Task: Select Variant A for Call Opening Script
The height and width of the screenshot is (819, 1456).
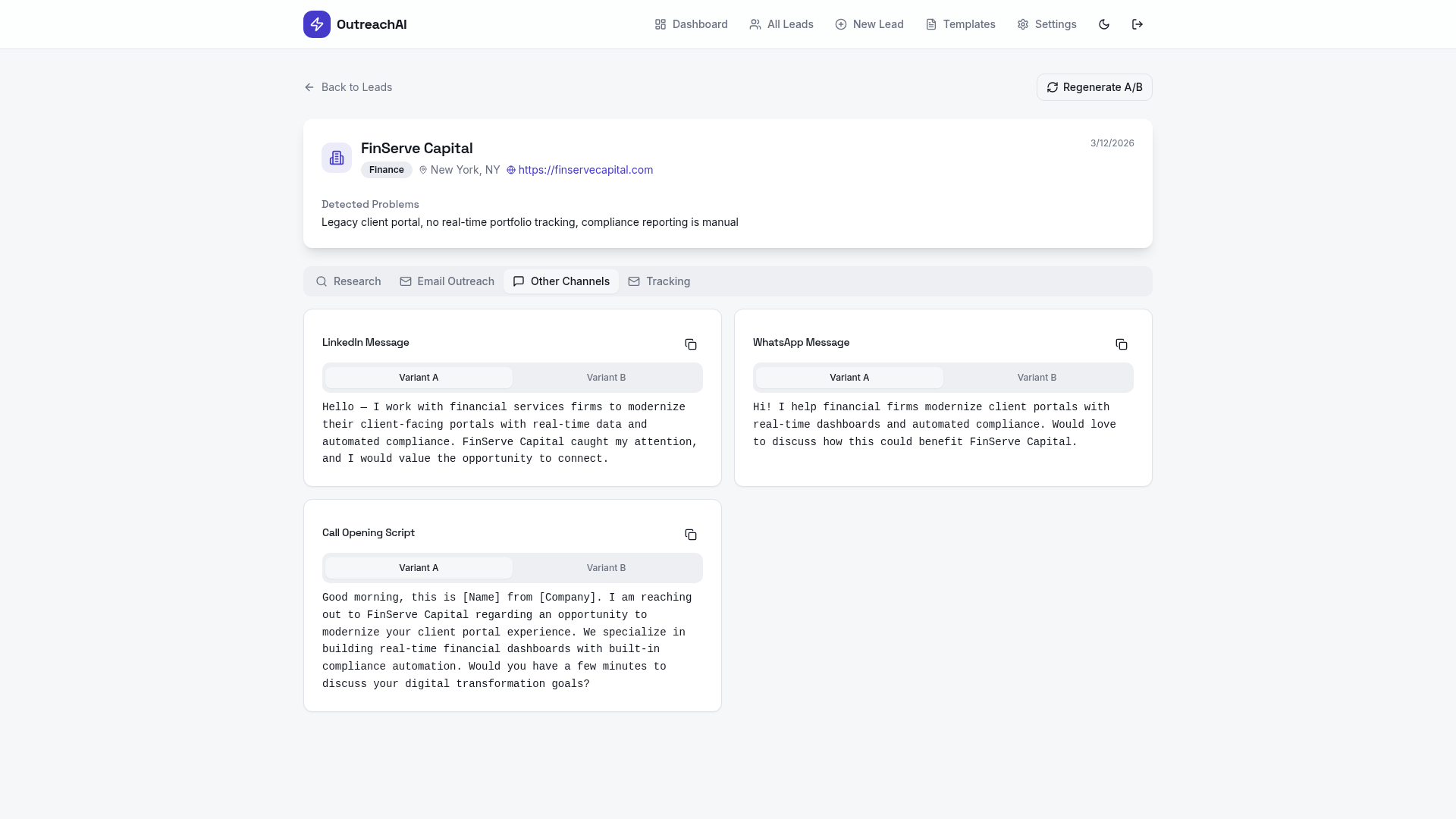Action: pyautogui.click(x=419, y=568)
